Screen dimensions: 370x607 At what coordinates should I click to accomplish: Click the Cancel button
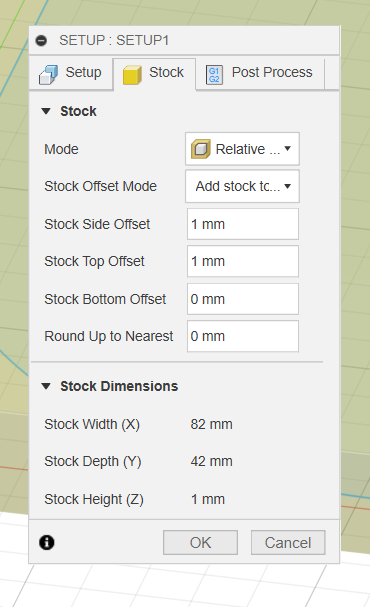tap(288, 542)
